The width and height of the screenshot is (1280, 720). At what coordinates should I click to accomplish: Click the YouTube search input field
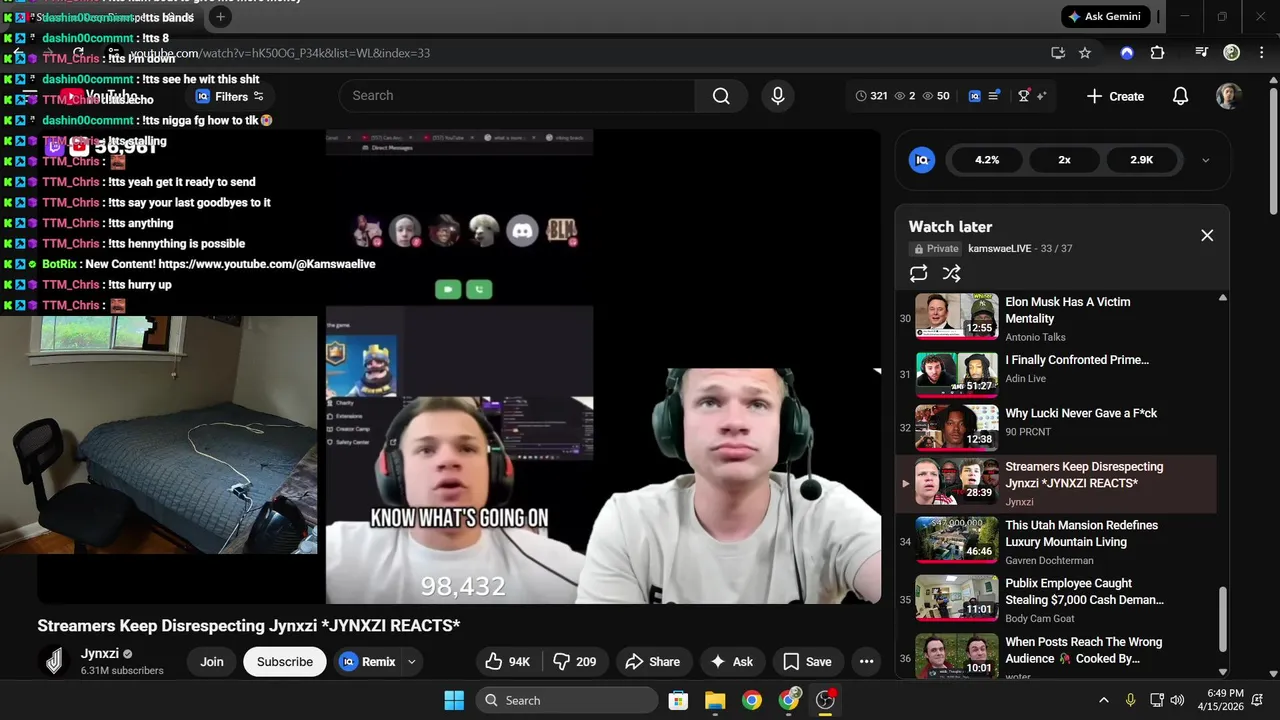click(517, 96)
